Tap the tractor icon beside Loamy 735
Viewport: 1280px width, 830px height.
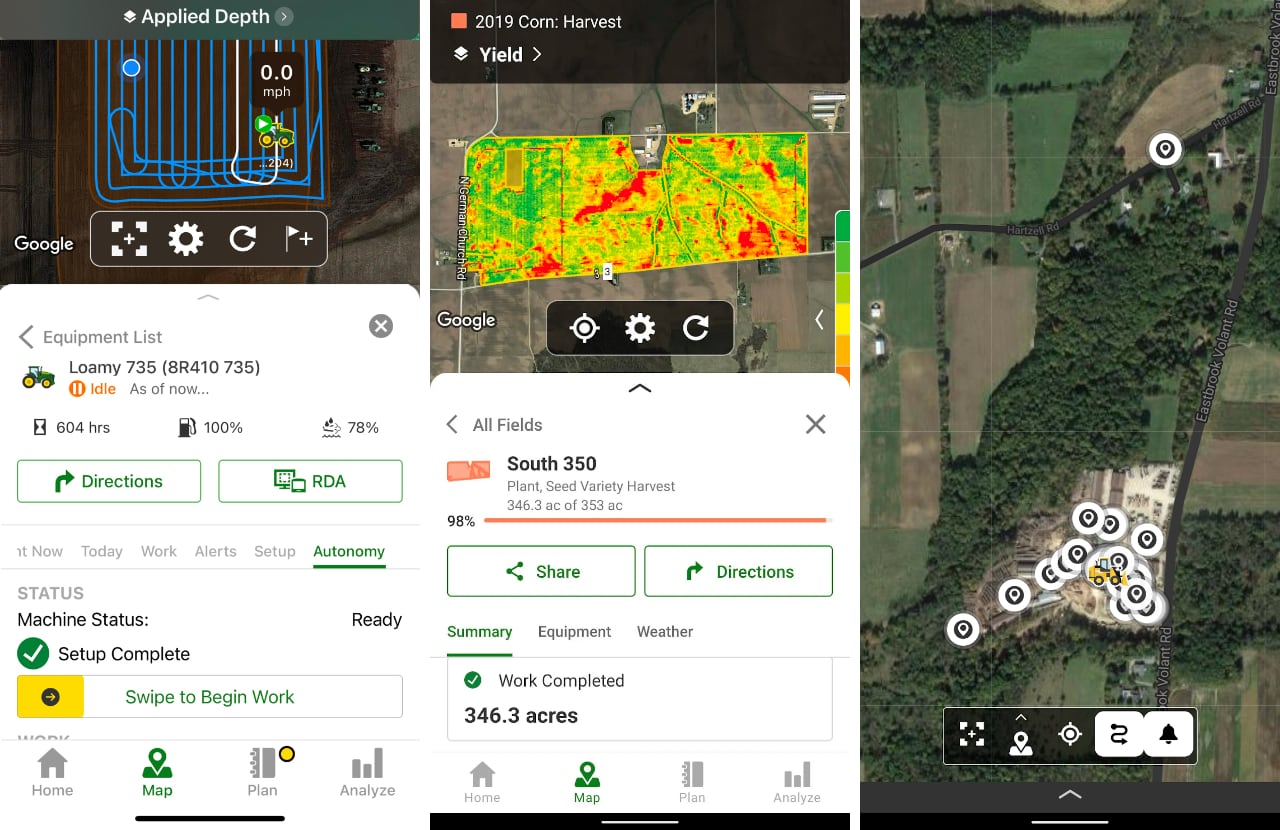pyautogui.click(x=39, y=376)
